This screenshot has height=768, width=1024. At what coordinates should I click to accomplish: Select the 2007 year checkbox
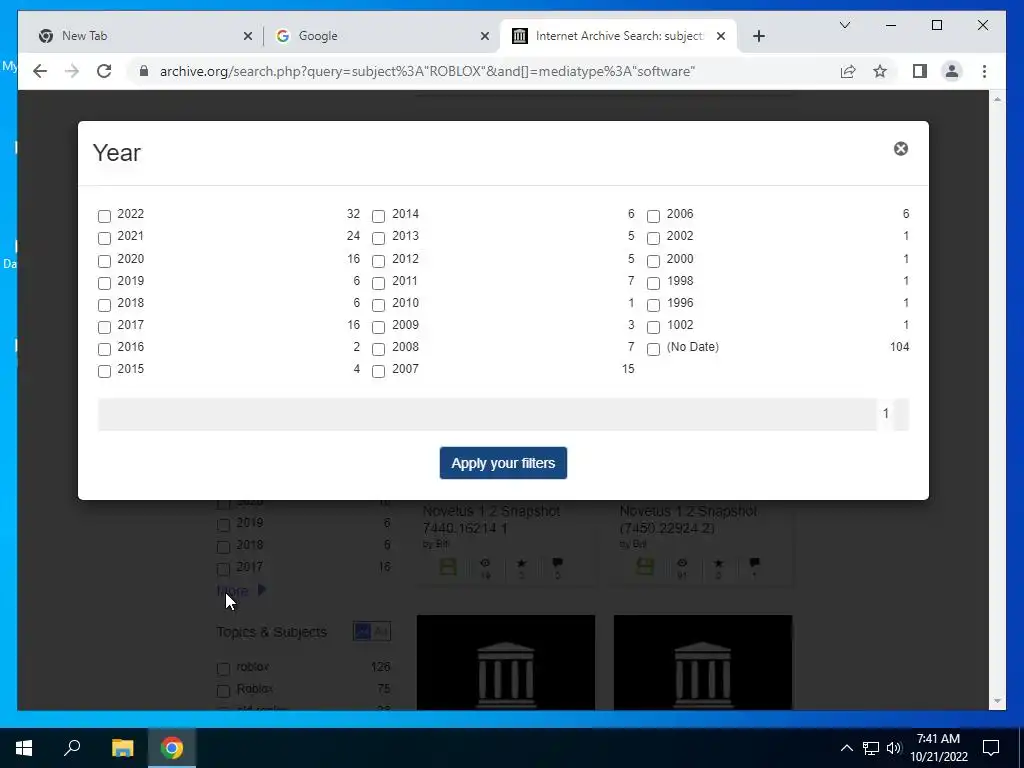pyautogui.click(x=379, y=372)
